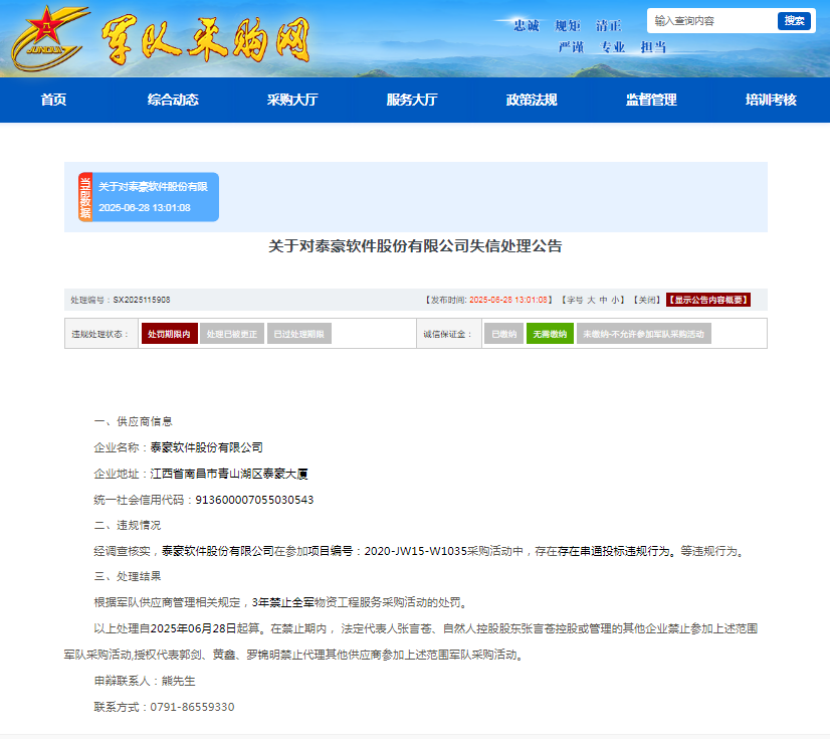Image resolution: width=831 pixels, height=739 pixels.
Task: Click the processing number SX2025115908
Action: click(142, 300)
